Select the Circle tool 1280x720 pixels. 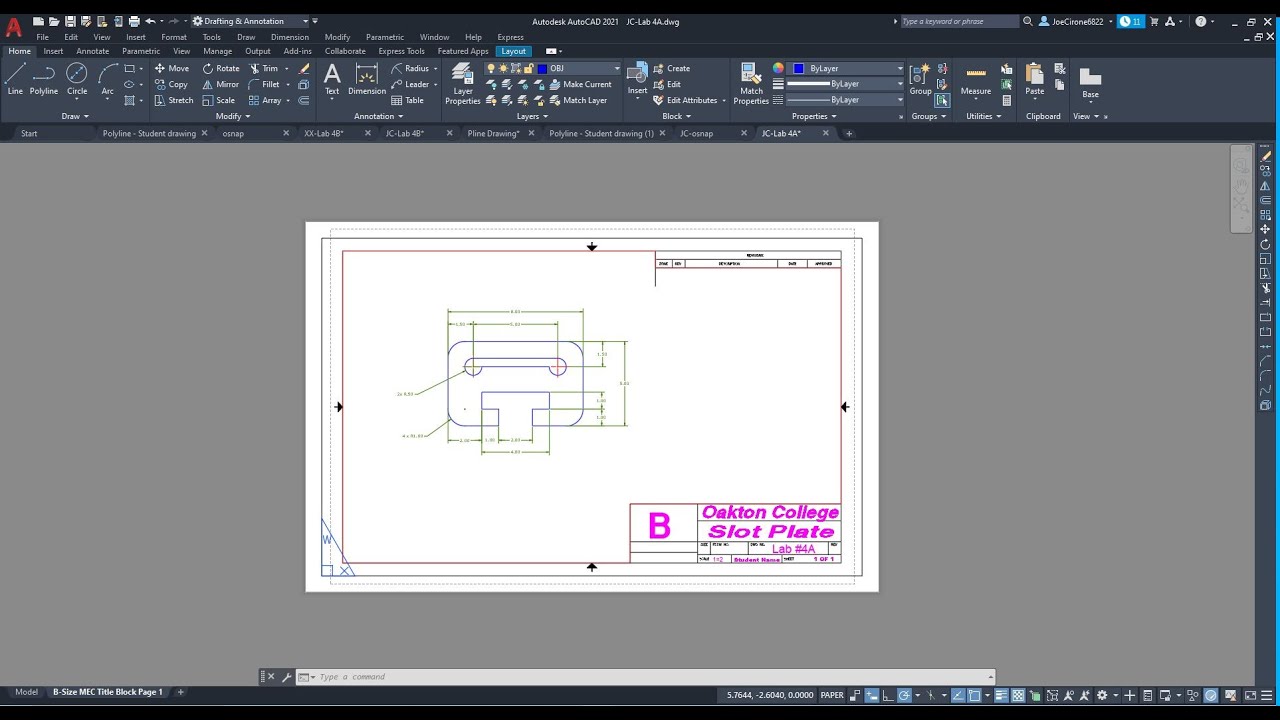tap(77, 79)
